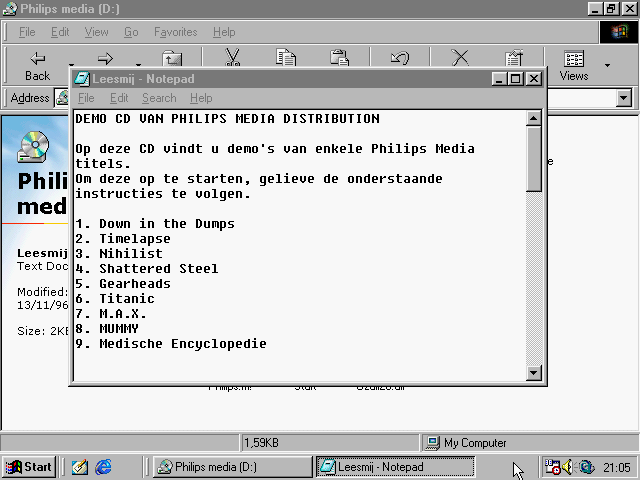Click the Paste clipboard toolbar icon

tap(340, 59)
